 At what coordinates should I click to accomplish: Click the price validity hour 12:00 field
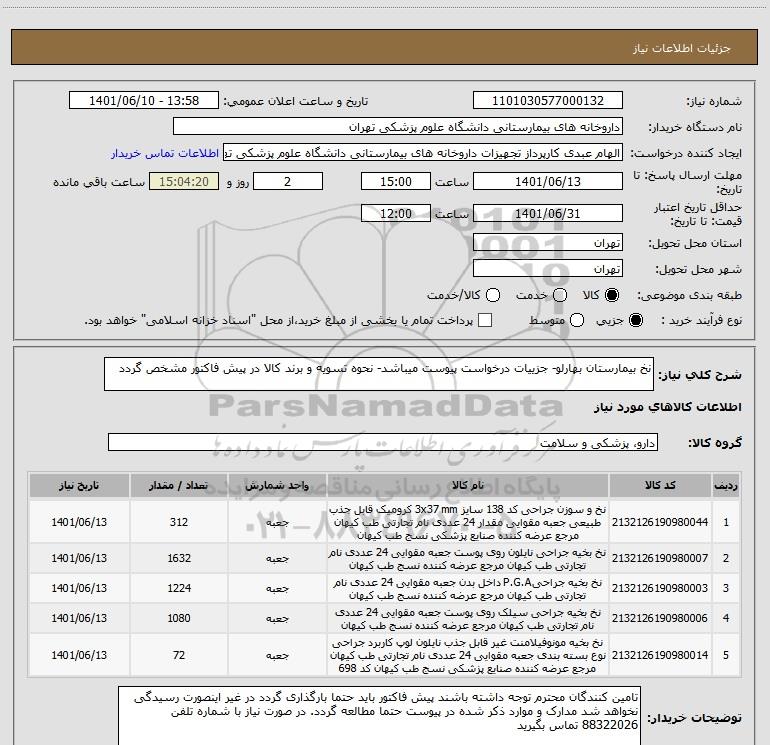coord(396,213)
